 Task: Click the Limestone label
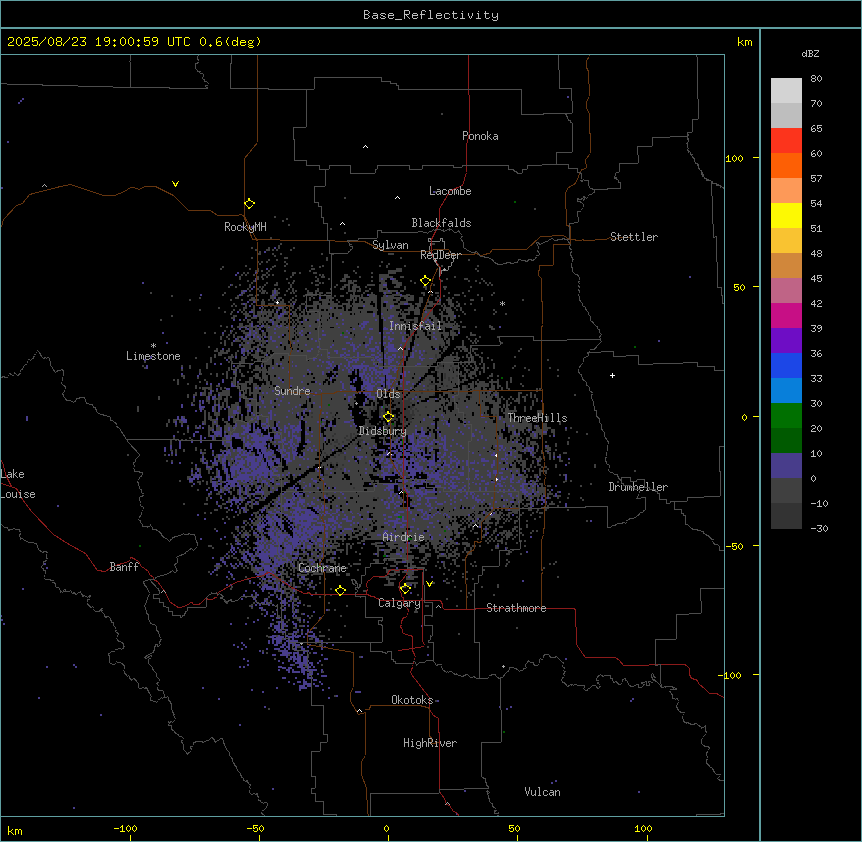tap(153, 356)
